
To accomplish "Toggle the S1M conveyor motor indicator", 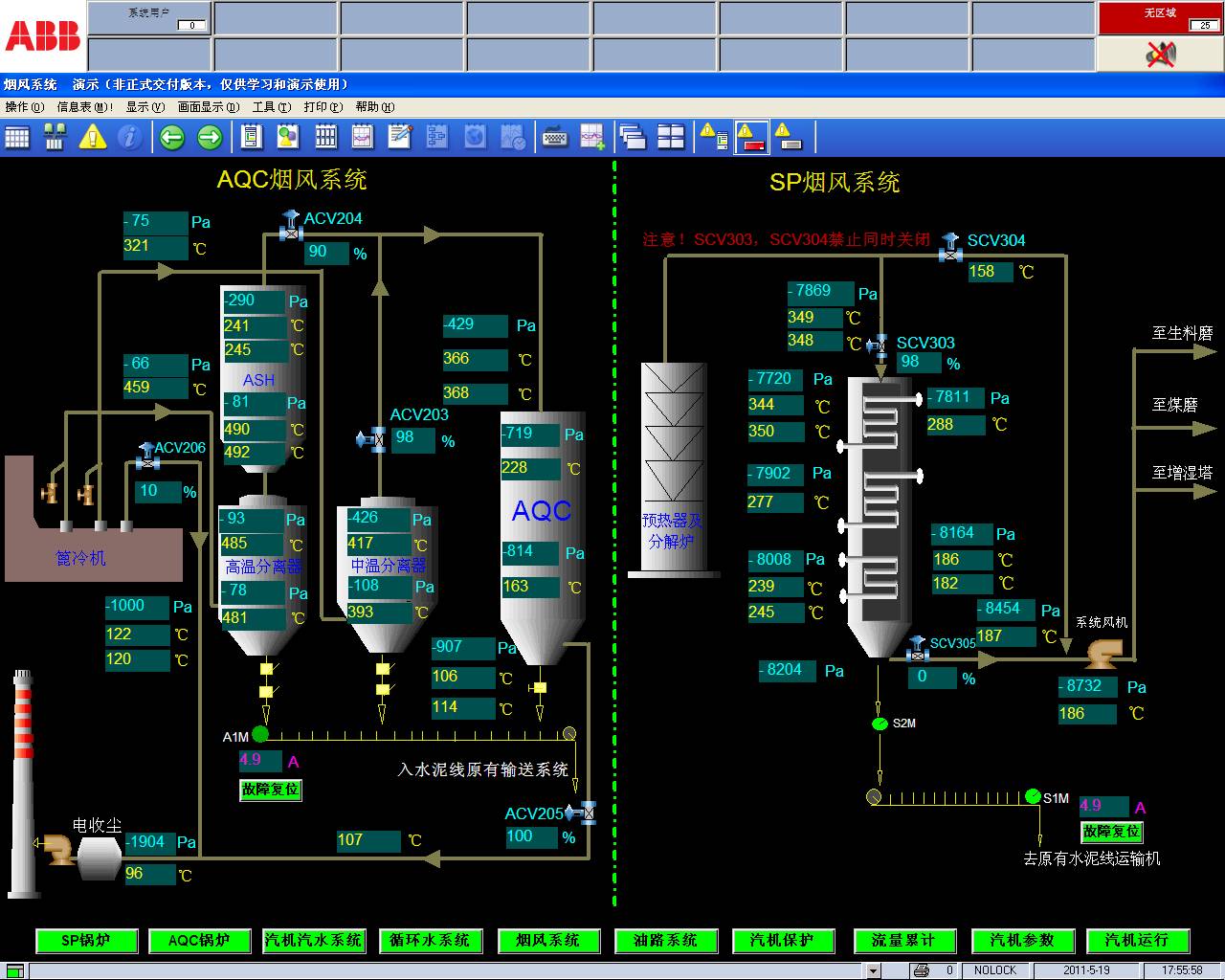I will coord(1033,796).
